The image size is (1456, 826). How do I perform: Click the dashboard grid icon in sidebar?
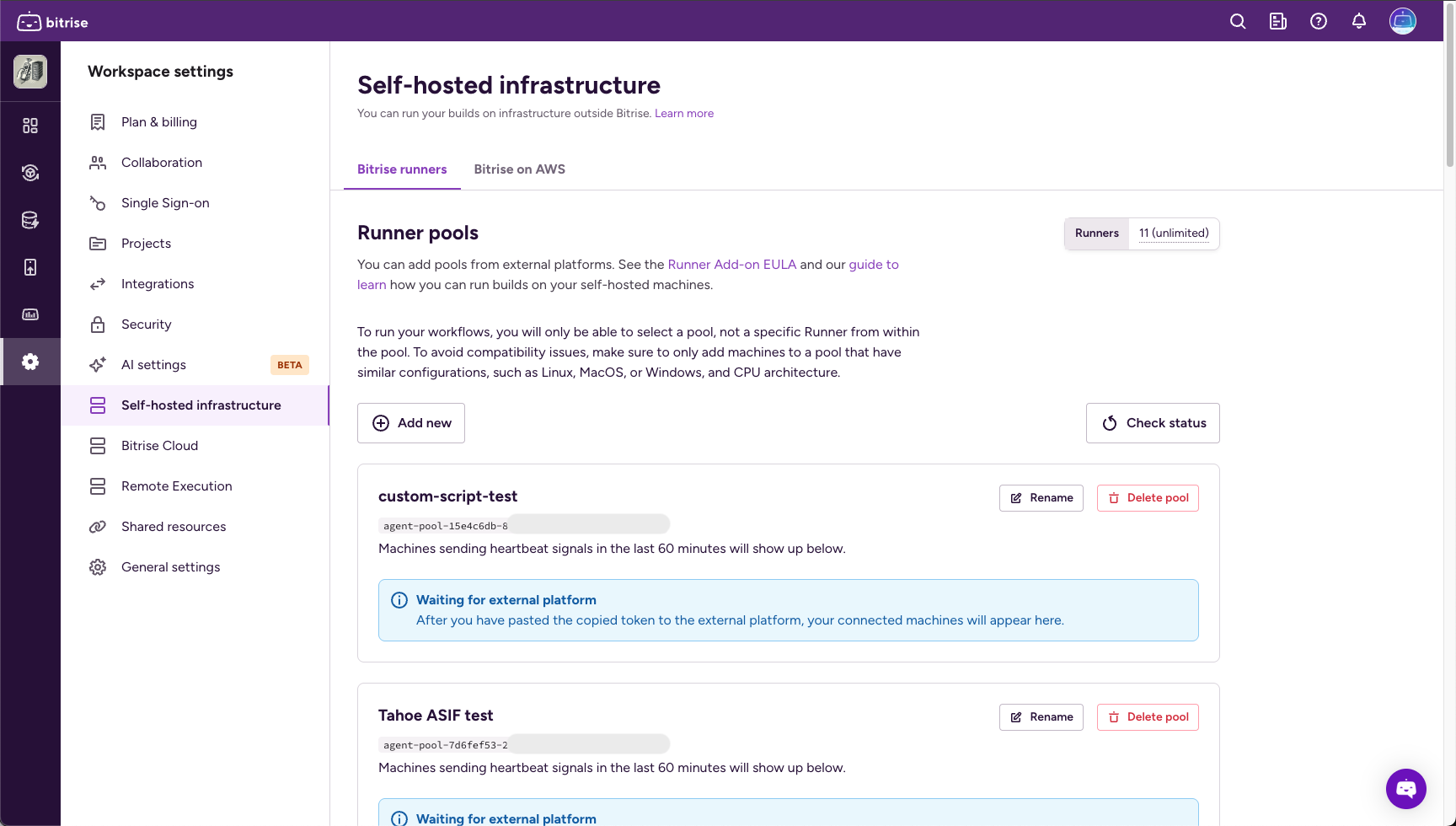tap(30, 126)
